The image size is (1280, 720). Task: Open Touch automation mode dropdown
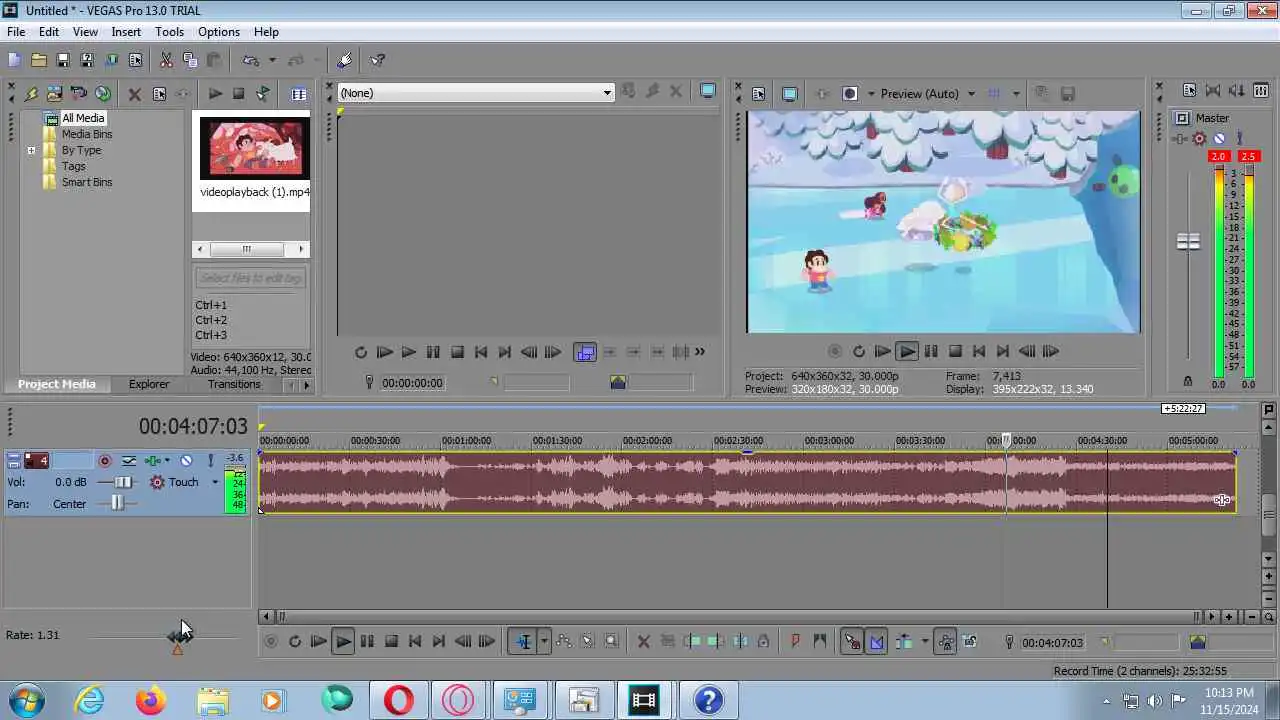point(215,482)
